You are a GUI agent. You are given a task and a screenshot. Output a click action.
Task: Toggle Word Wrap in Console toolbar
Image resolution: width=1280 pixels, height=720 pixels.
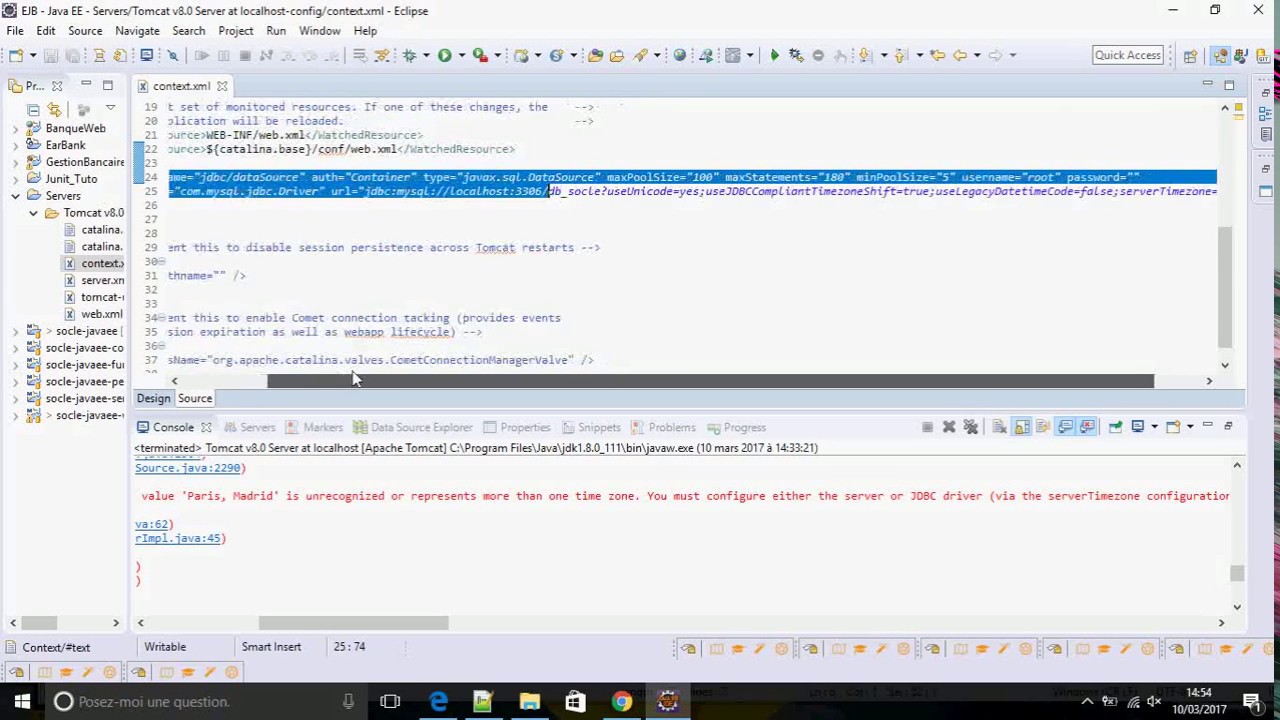[1043, 427]
